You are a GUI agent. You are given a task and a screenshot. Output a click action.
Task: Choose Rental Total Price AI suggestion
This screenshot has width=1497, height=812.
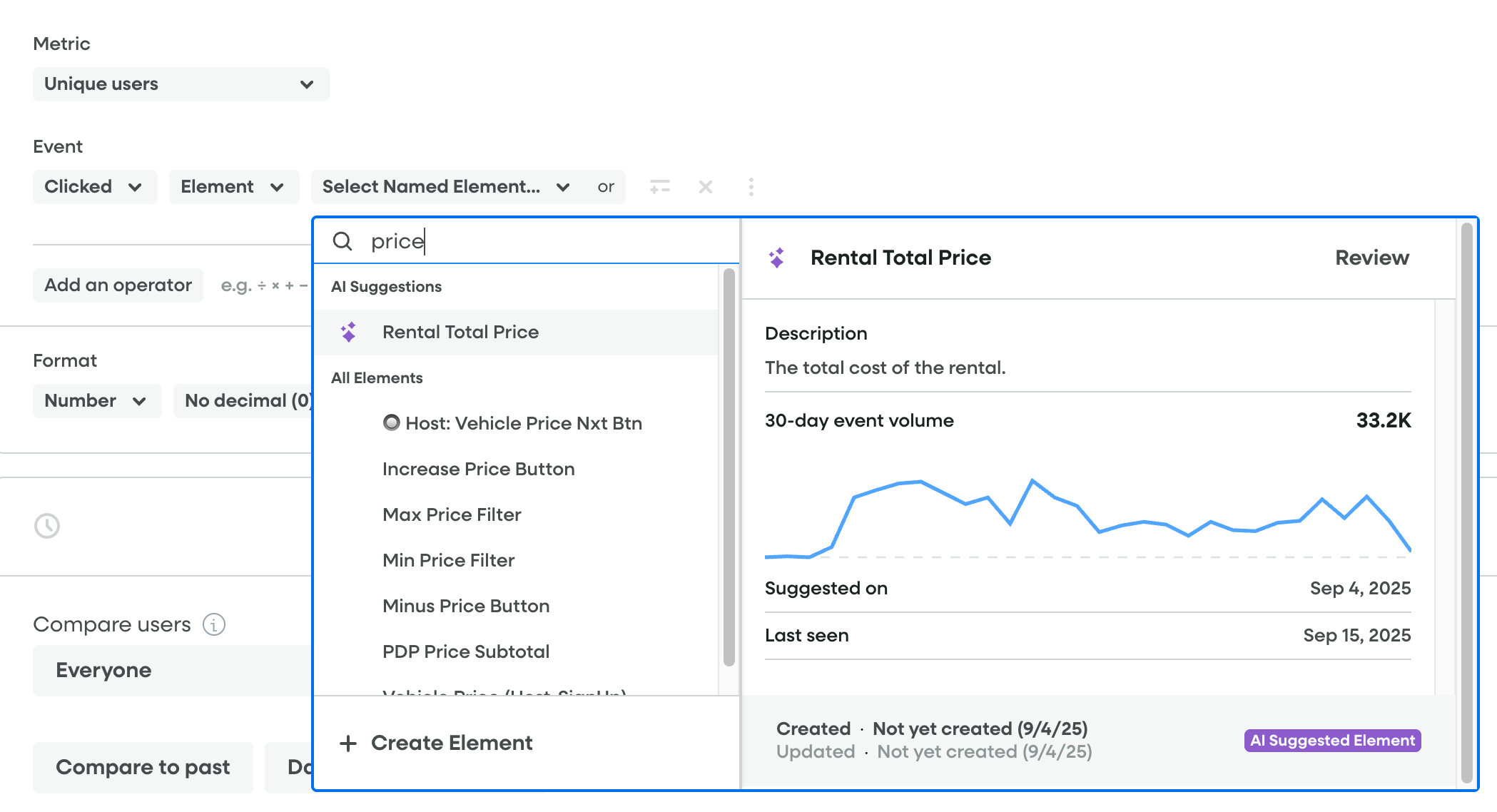460,333
